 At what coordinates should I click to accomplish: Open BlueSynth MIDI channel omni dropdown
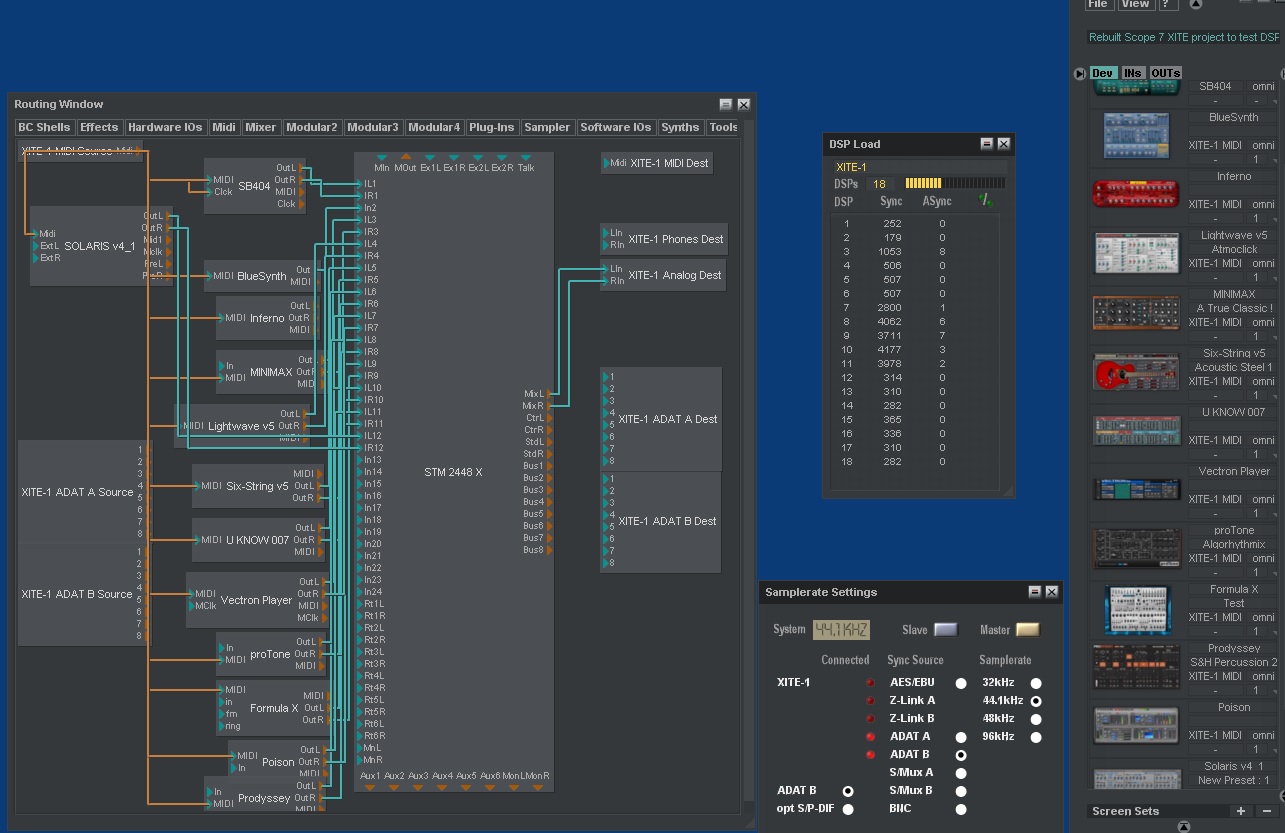coord(1263,145)
